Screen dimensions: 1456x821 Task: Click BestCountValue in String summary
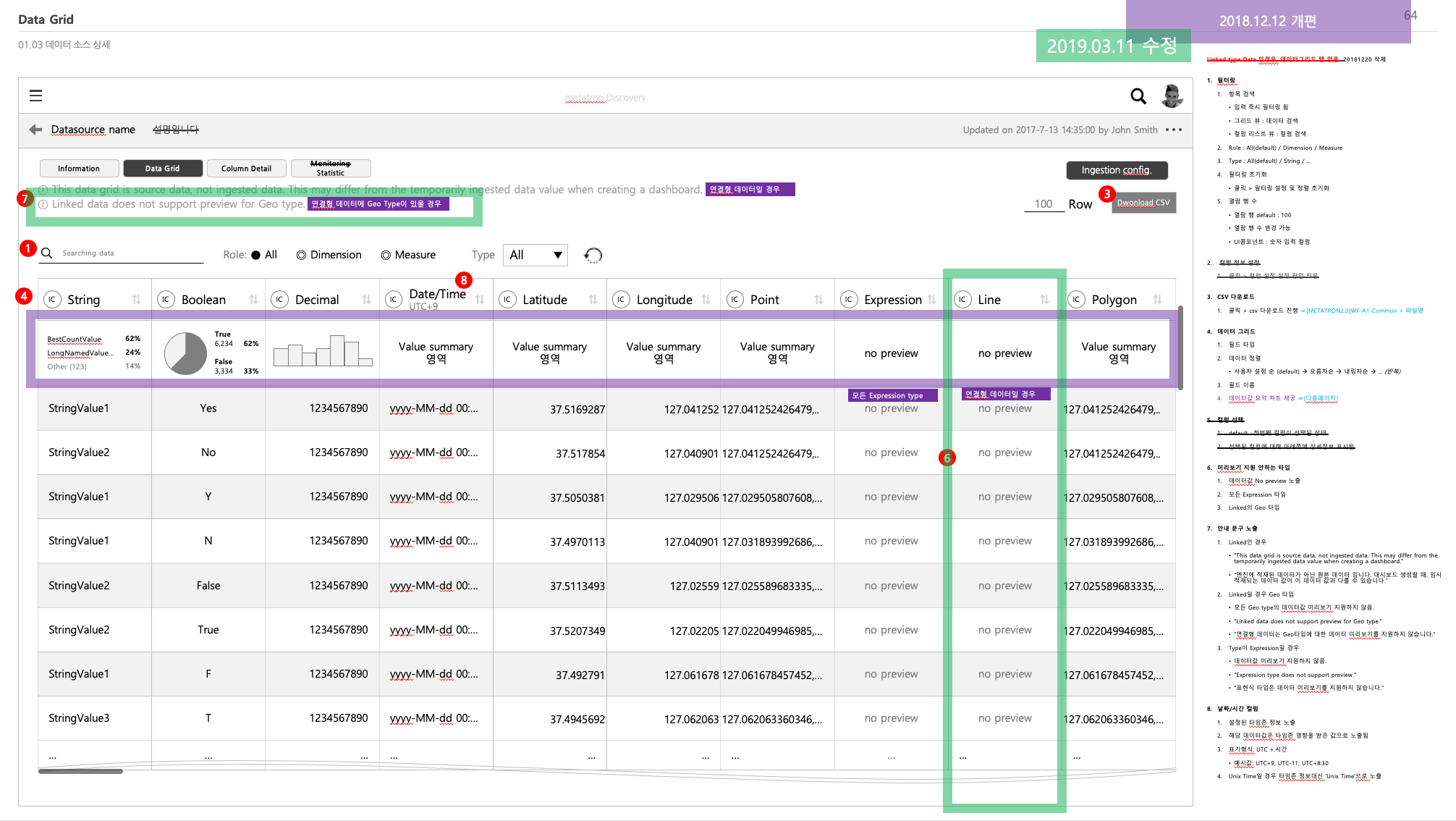75,339
